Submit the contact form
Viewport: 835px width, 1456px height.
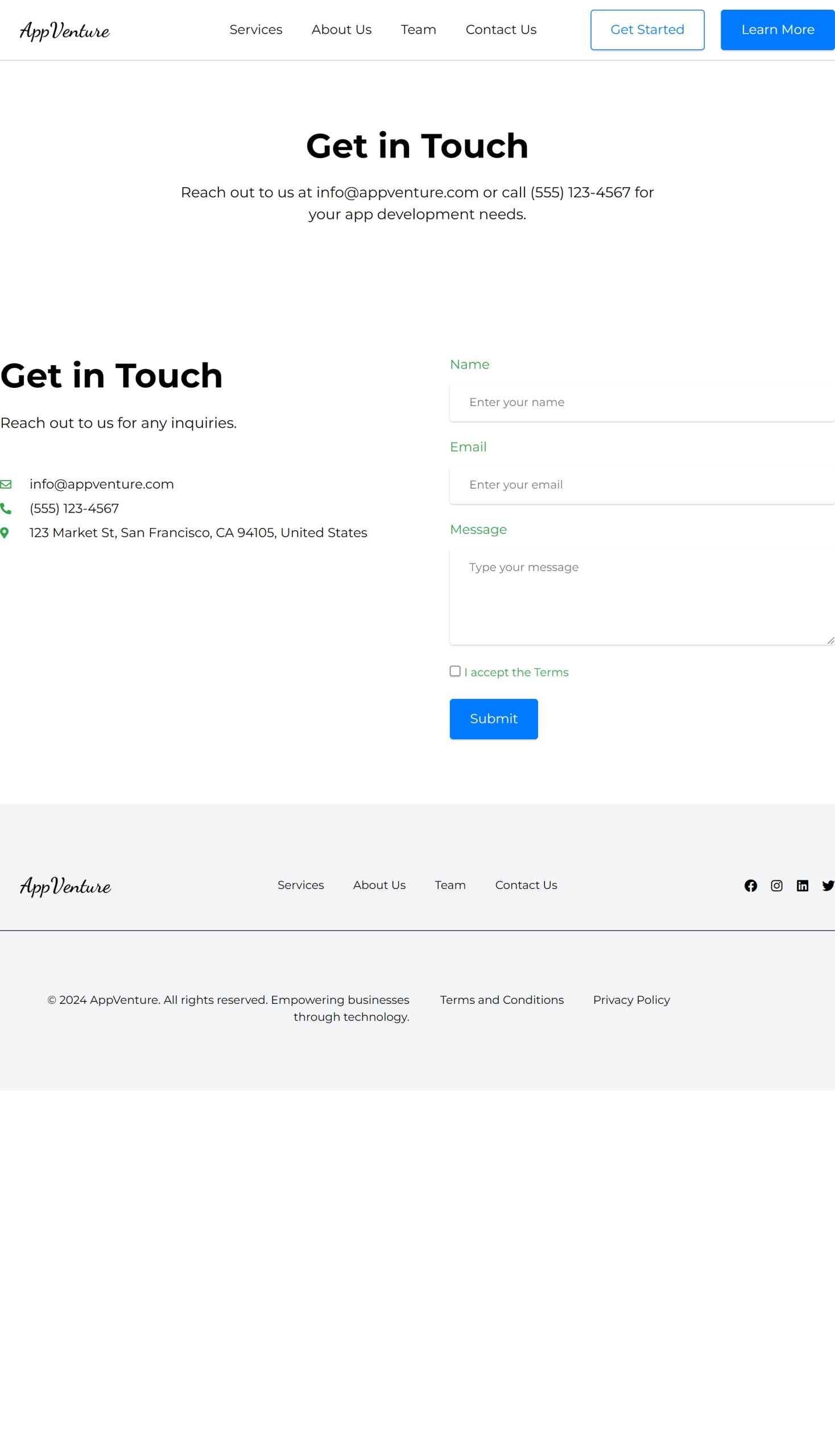click(494, 719)
